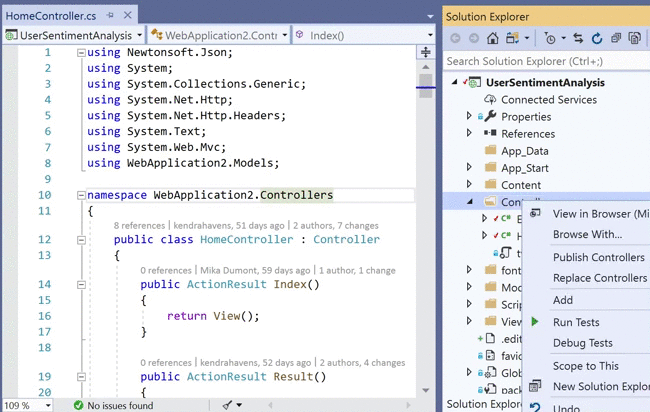Click the References node icon
The width and height of the screenshot is (650, 412).
tap(490, 133)
